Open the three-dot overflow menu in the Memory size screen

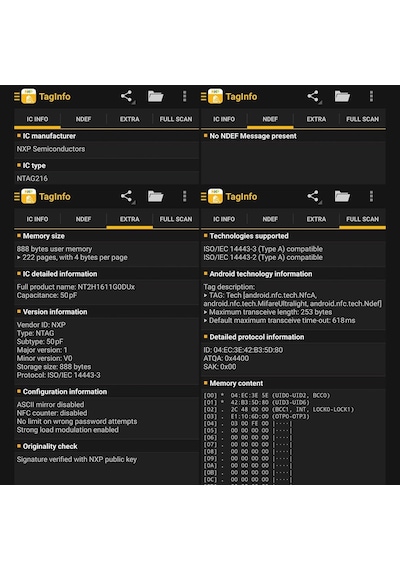click(x=184, y=196)
